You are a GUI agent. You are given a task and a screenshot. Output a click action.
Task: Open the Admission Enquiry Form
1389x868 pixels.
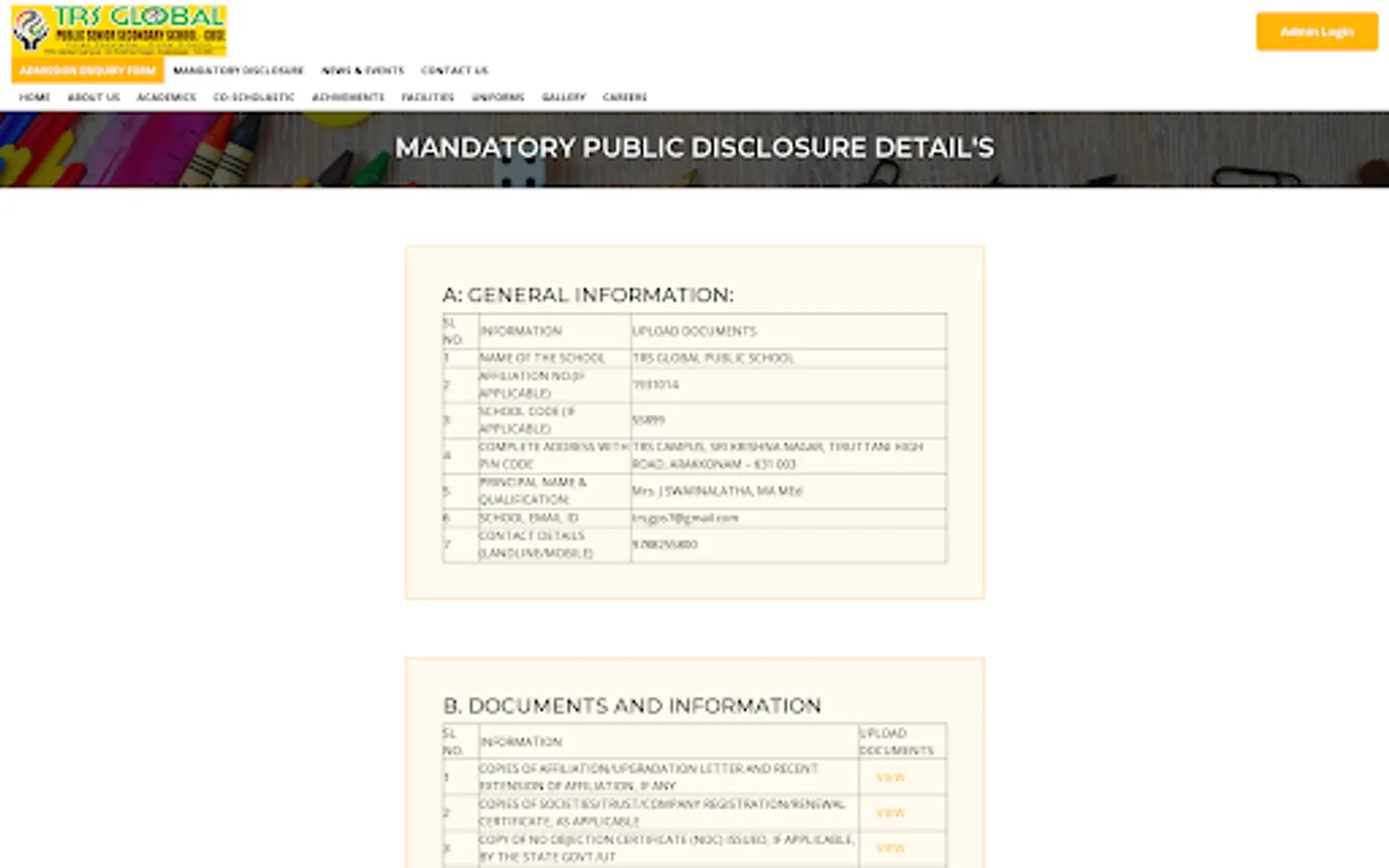(88, 70)
